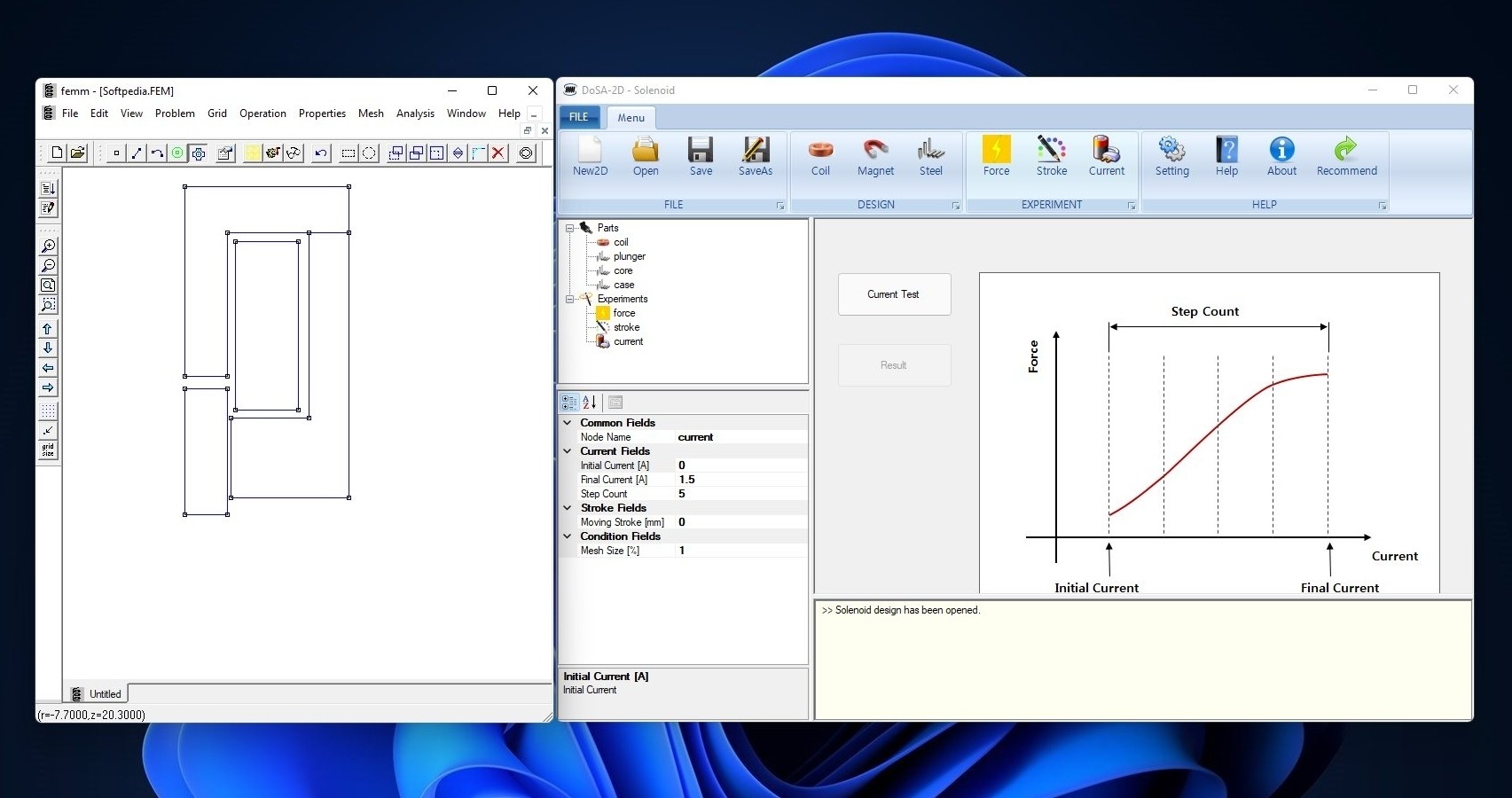Screen dimensions: 1512x798
Task: Pan the femm view down
Action: (48, 348)
